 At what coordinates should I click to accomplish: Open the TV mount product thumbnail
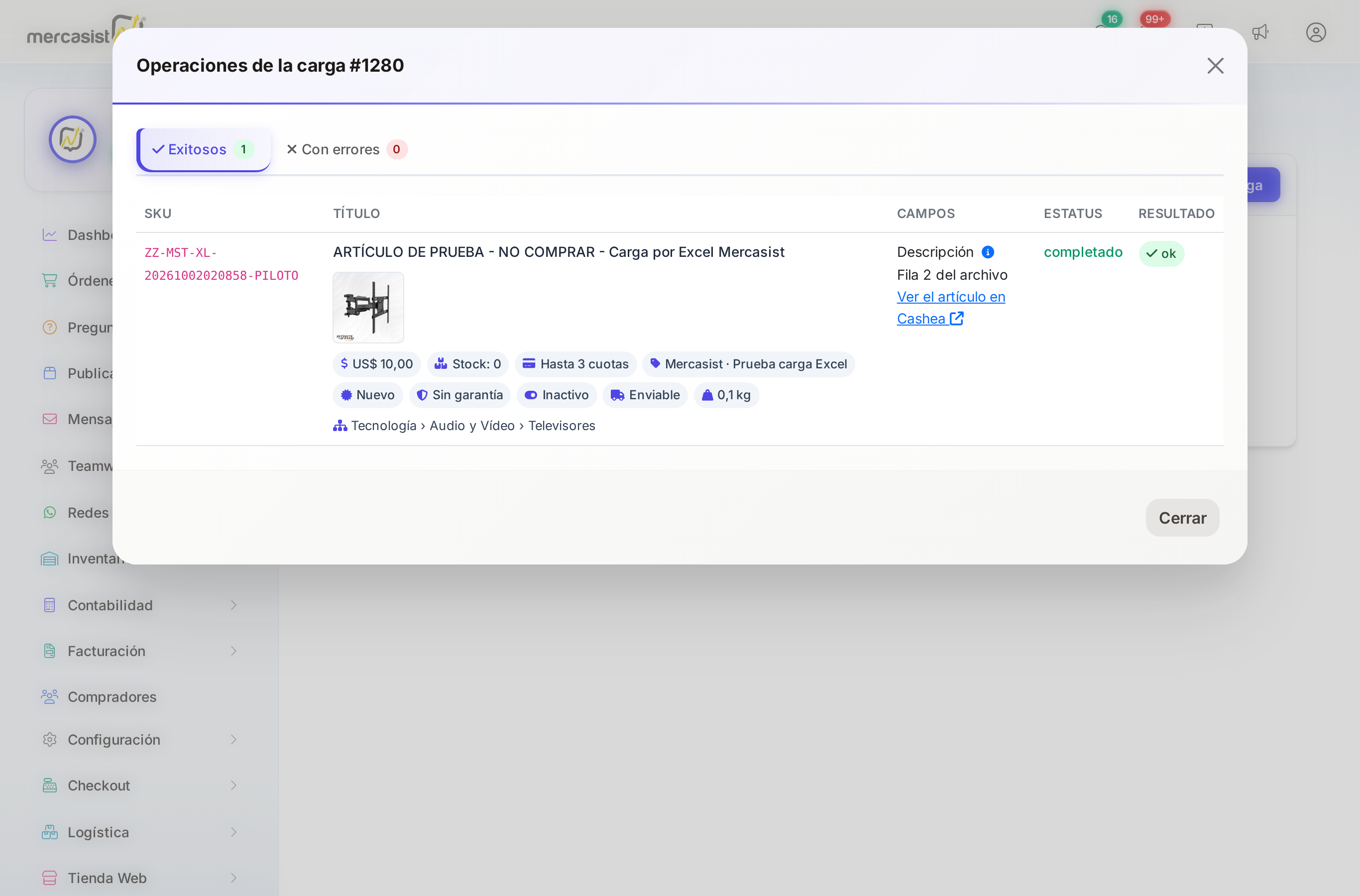368,308
